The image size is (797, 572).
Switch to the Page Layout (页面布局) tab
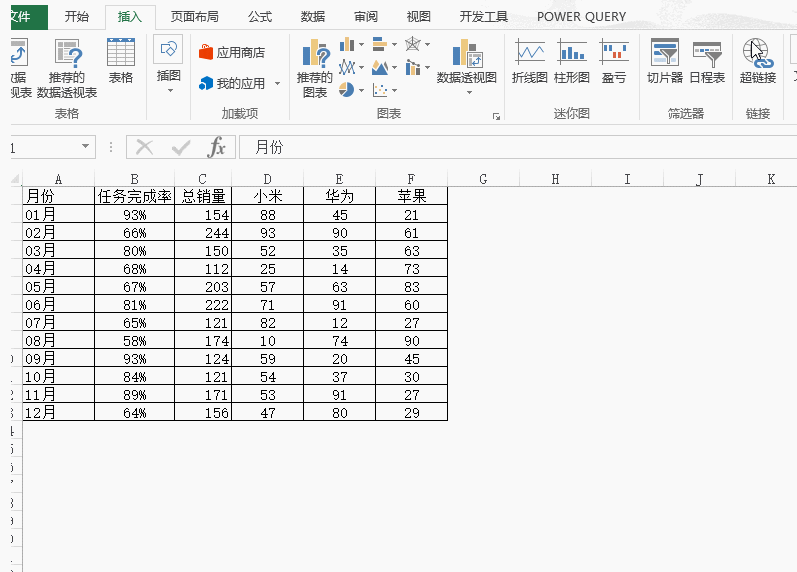[x=194, y=17]
